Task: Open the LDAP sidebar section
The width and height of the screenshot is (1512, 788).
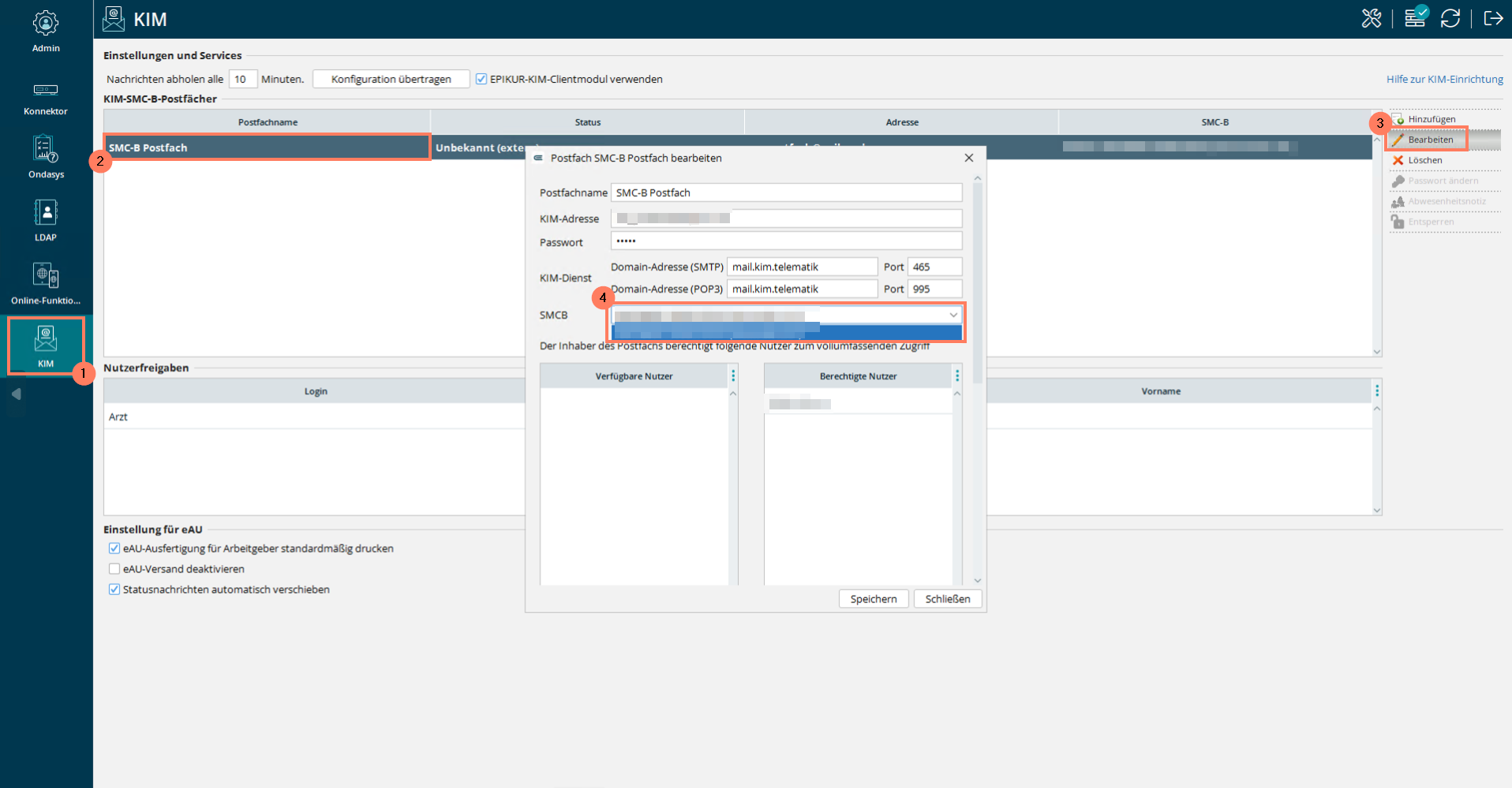Action: click(46, 221)
